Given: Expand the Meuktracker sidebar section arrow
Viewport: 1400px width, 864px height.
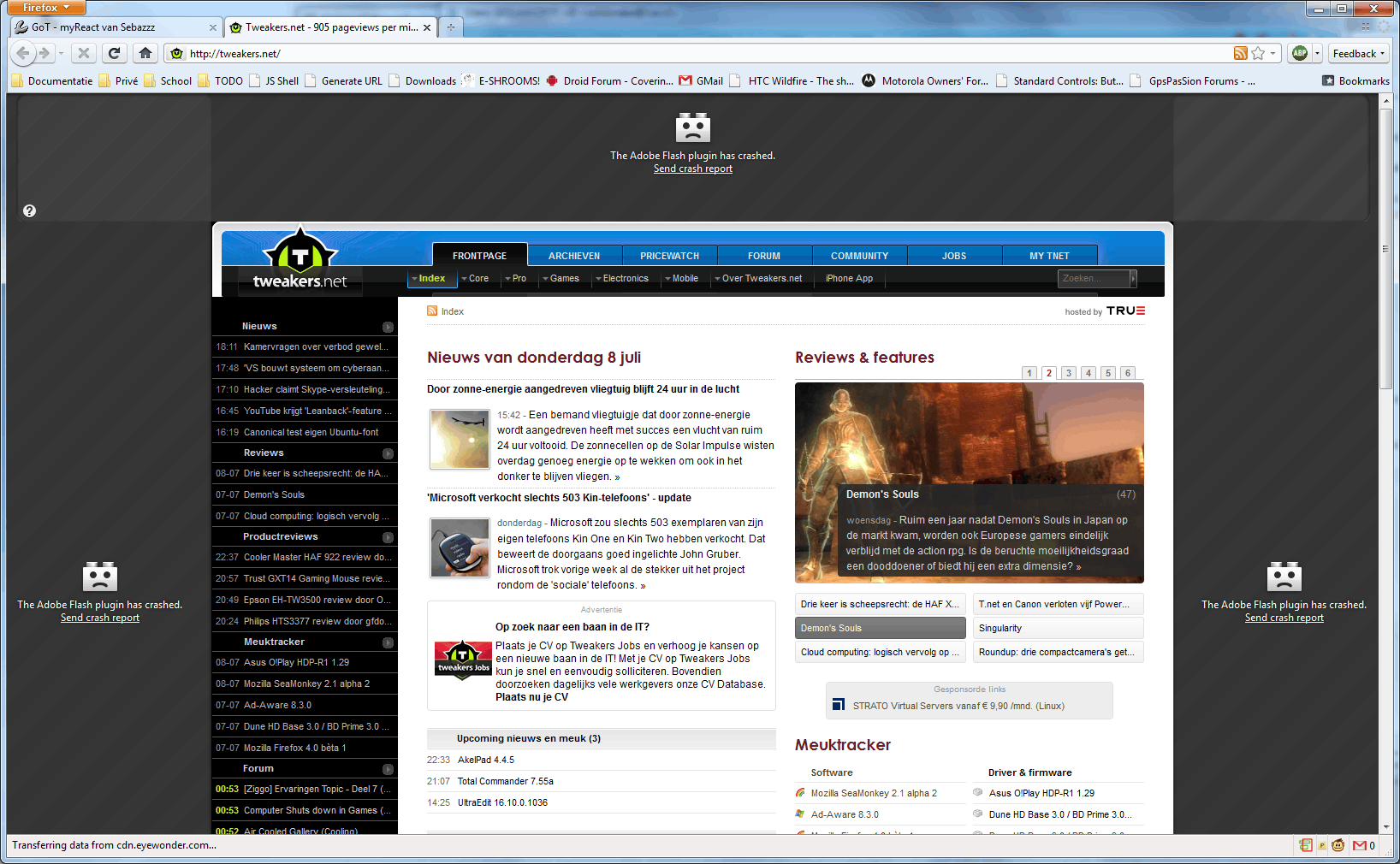Looking at the screenshot, I should pos(388,642).
